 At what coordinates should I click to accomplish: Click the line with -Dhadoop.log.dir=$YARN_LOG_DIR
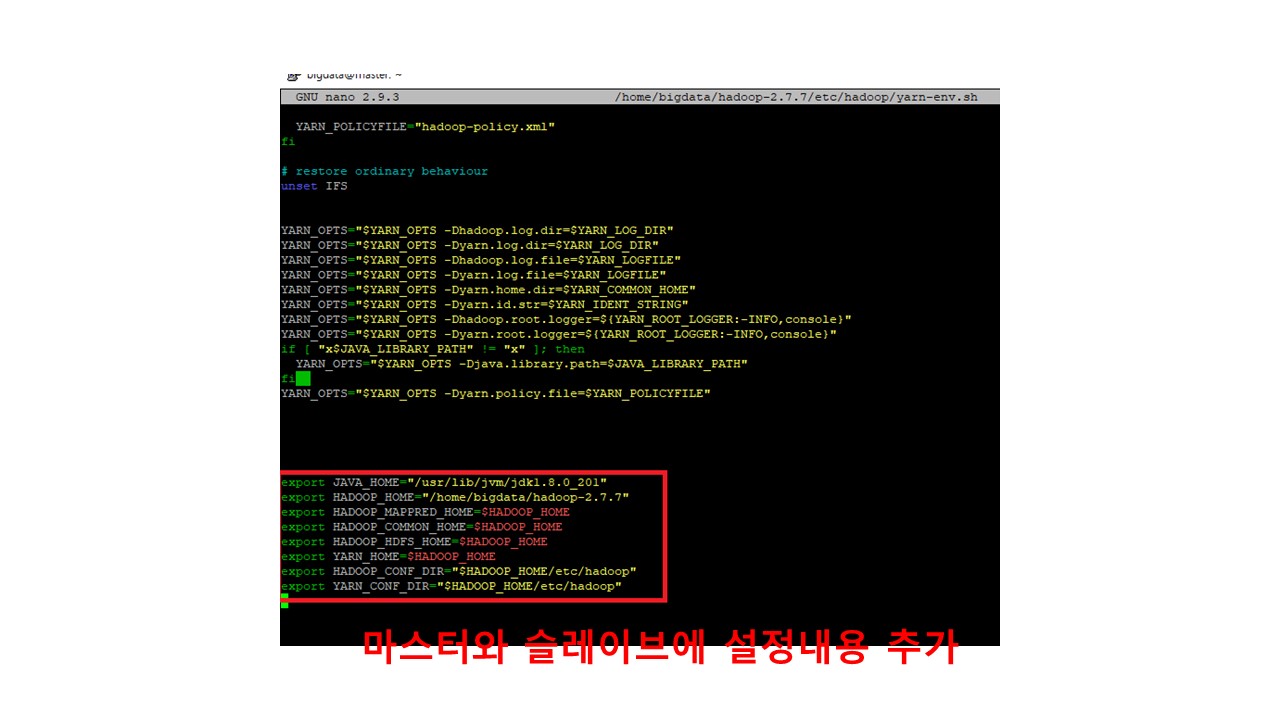(477, 230)
